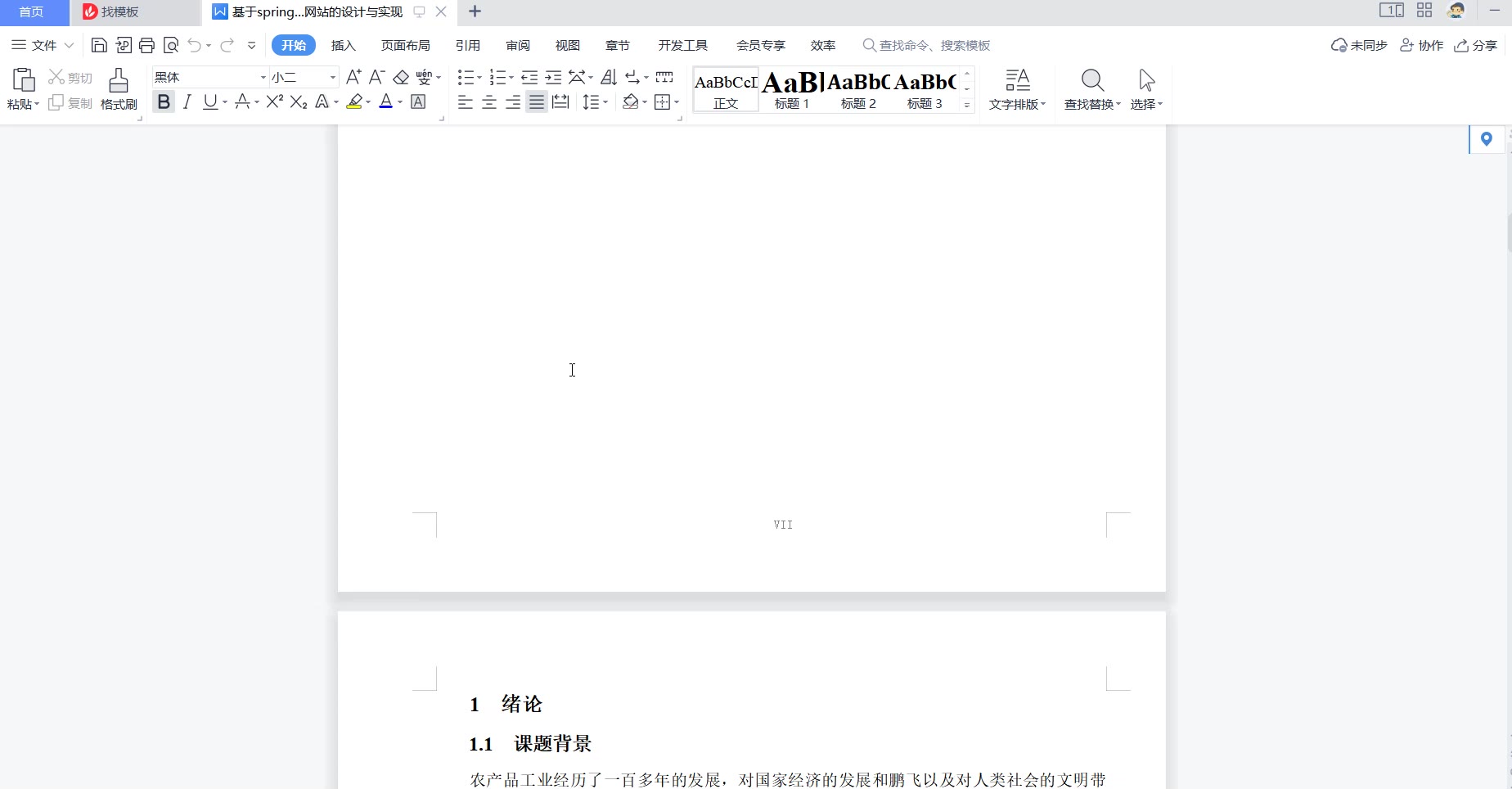The image size is (1512, 789).
Task: Decrease the font size with A- icon
Action: tap(377, 77)
